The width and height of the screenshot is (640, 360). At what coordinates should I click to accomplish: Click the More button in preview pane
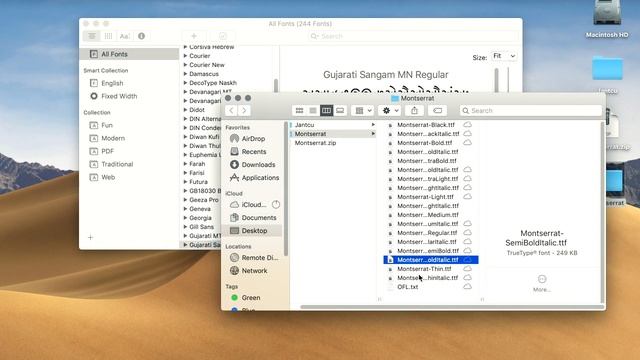click(542, 283)
